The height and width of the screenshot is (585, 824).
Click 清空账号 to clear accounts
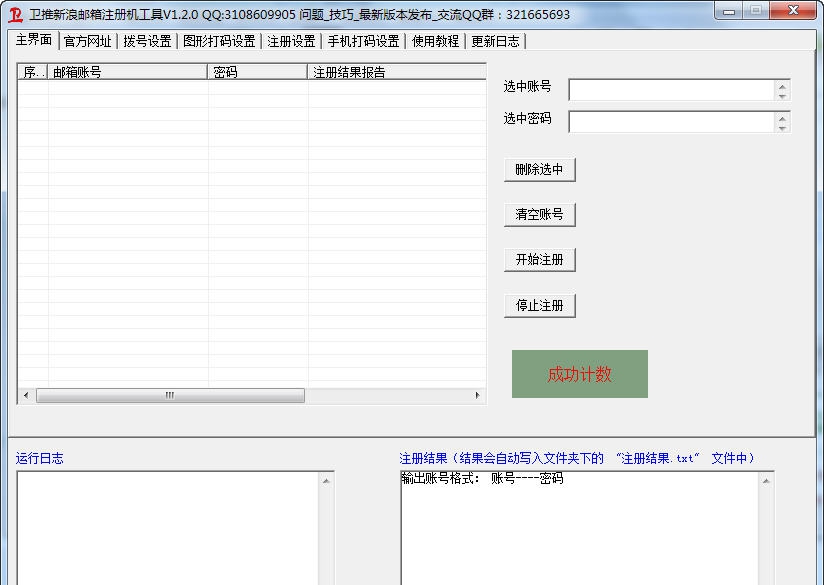click(541, 214)
